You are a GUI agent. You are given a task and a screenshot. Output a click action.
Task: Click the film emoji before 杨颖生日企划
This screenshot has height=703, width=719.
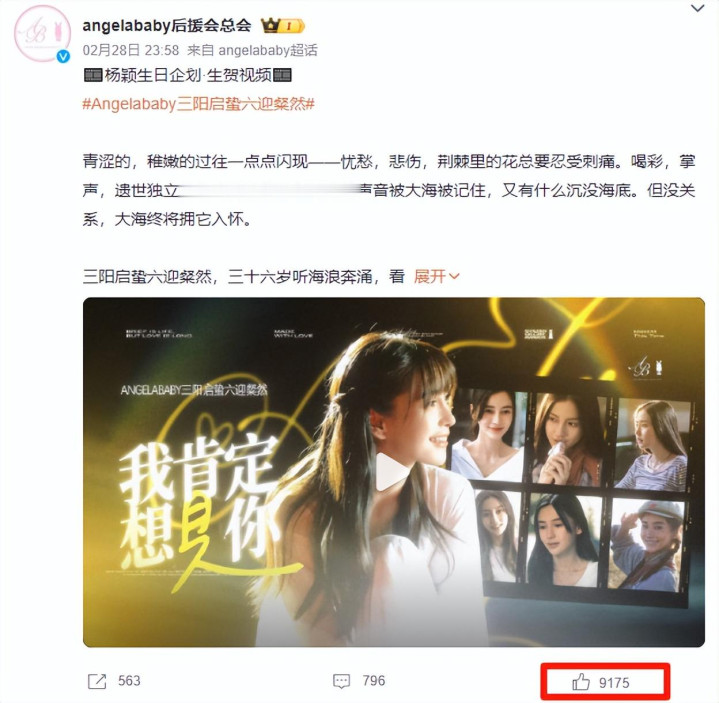point(93,75)
